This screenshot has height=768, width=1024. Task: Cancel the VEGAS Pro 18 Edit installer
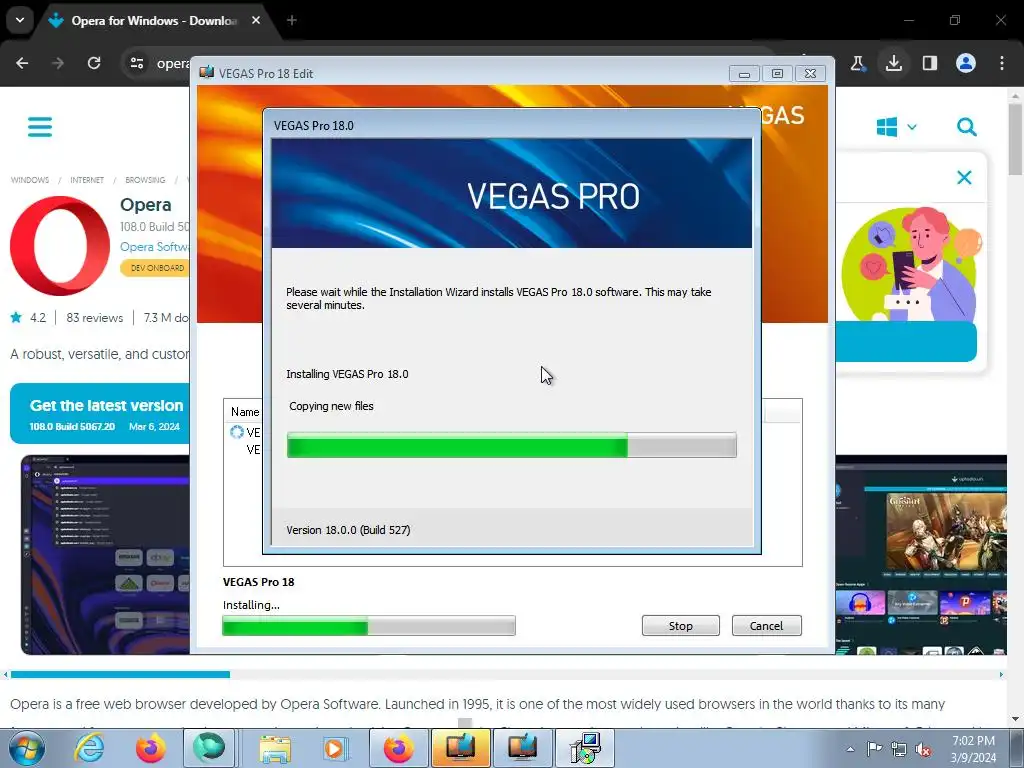pos(766,626)
